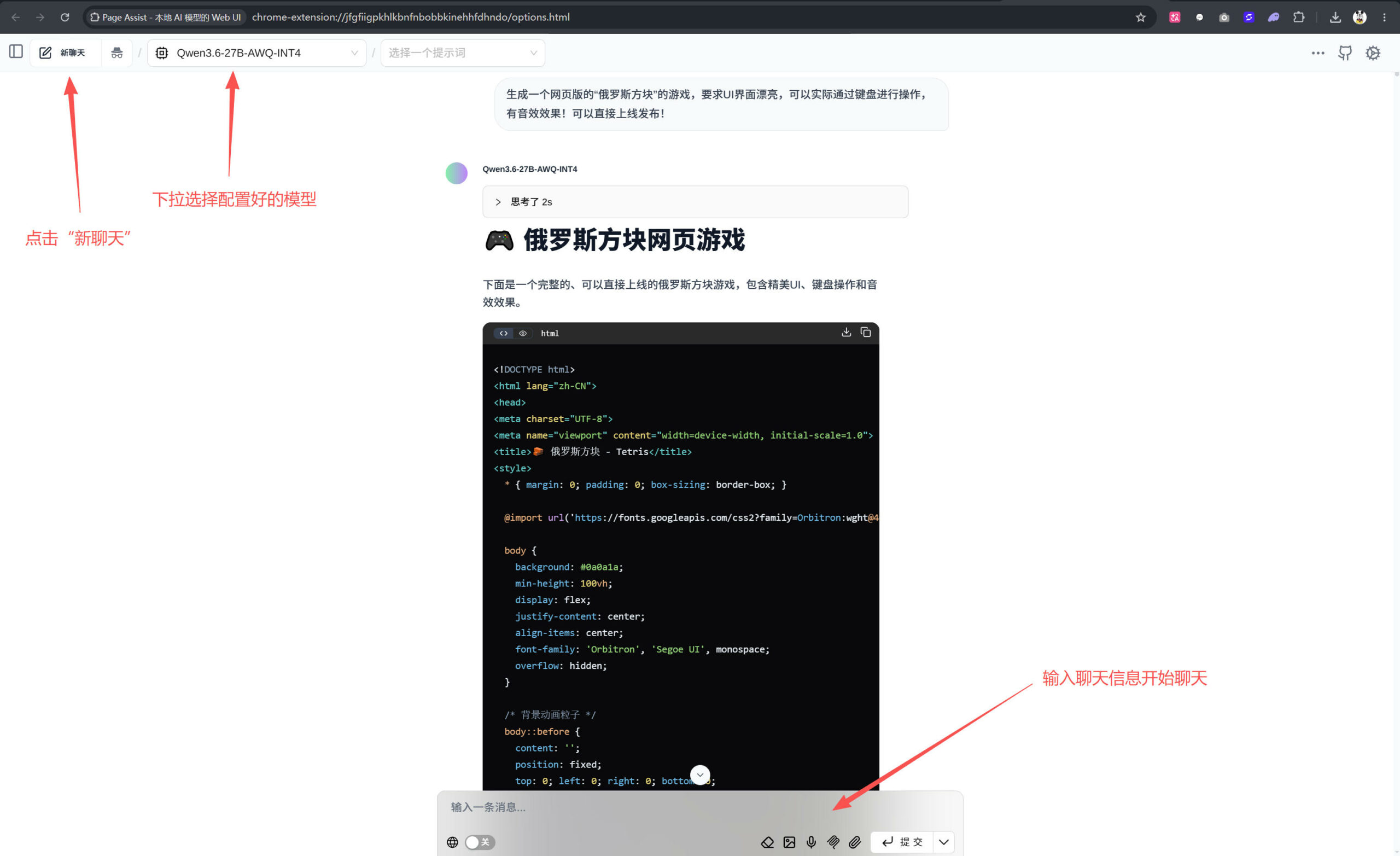Open the double paperclip attachment icon
This screenshot has width=1400, height=856.
833,842
